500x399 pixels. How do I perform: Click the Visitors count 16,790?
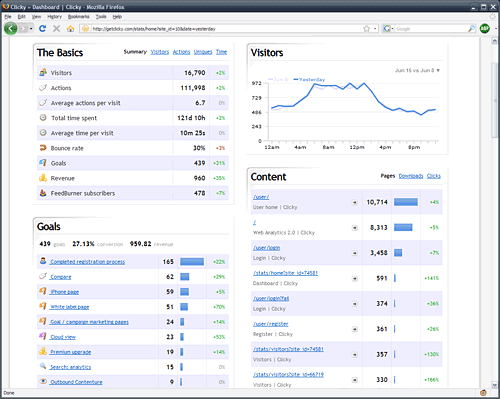pyautogui.click(x=195, y=73)
